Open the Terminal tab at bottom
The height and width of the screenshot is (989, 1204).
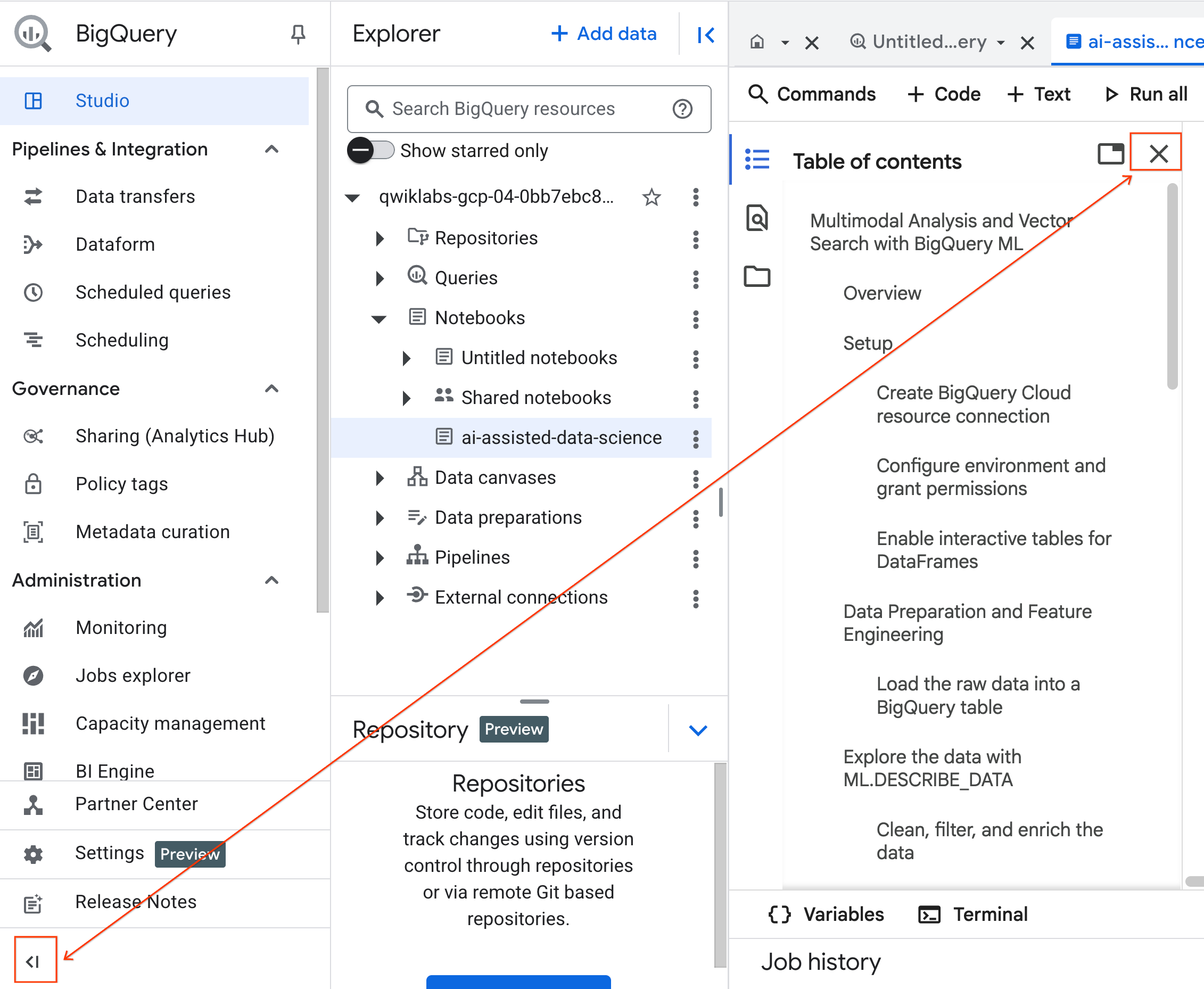click(974, 914)
